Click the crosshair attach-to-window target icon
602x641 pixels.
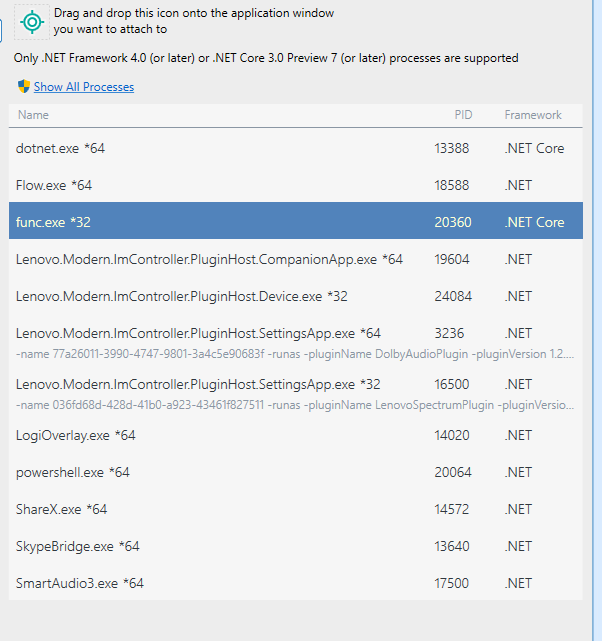click(32, 22)
